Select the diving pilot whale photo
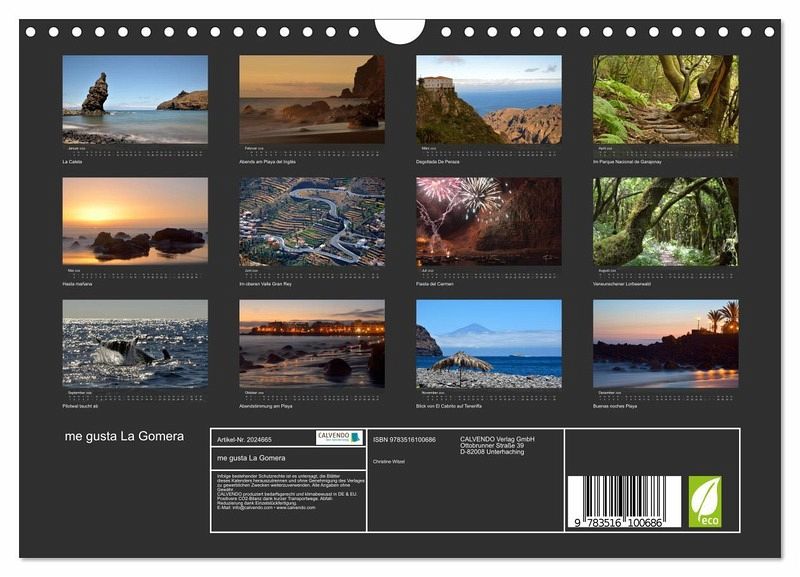 click(135, 344)
